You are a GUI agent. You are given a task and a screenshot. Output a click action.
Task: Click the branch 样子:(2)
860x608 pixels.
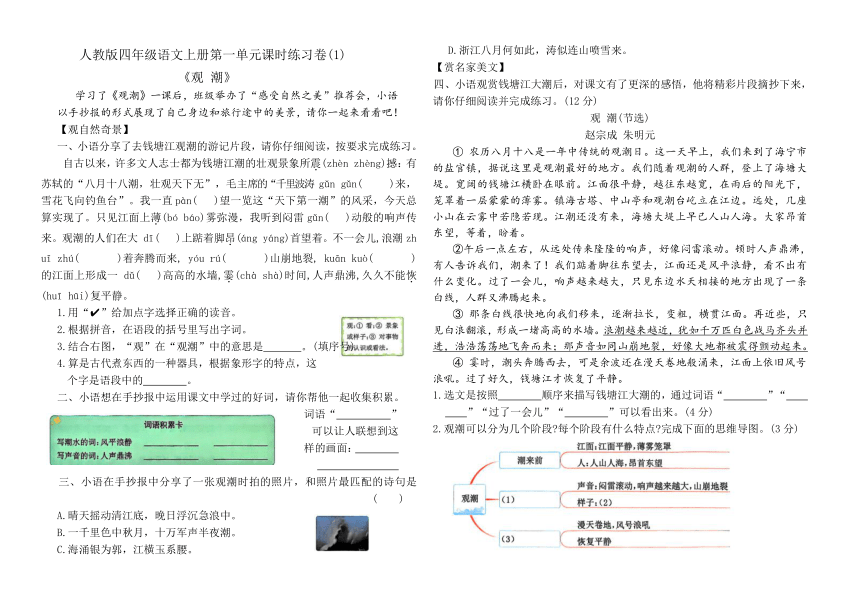pos(594,502)
